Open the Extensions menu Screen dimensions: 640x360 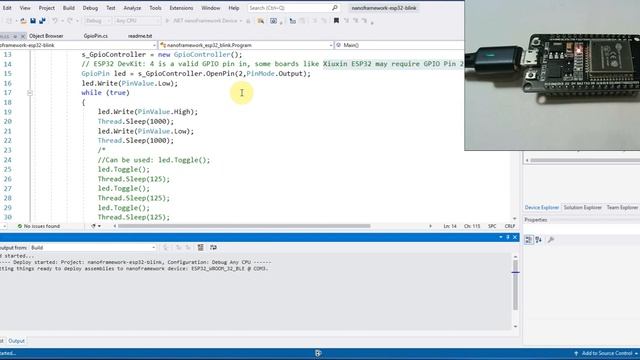point(181,8)
